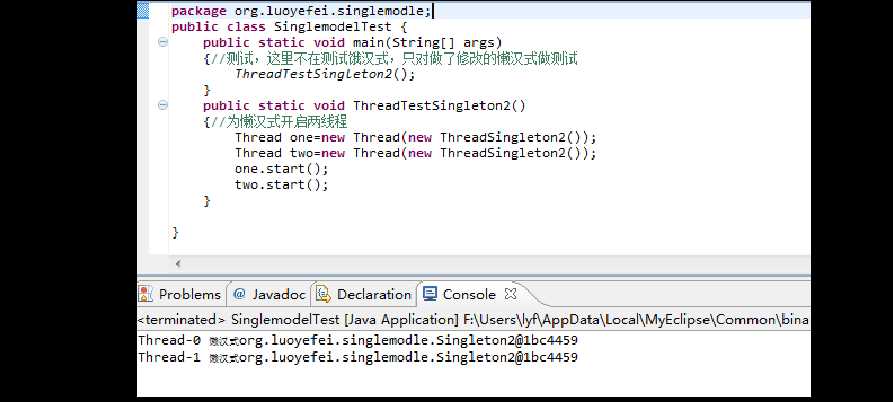This screenshot has height=402, width=893.
Task: Click the class name SinglemodelTest
Action: point(333,27)
